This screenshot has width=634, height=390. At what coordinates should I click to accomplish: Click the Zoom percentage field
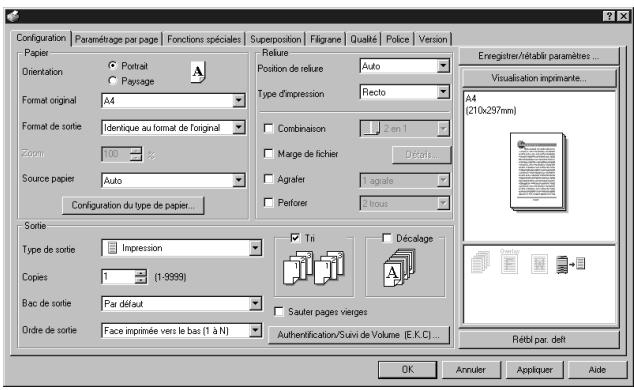[115, 154]
